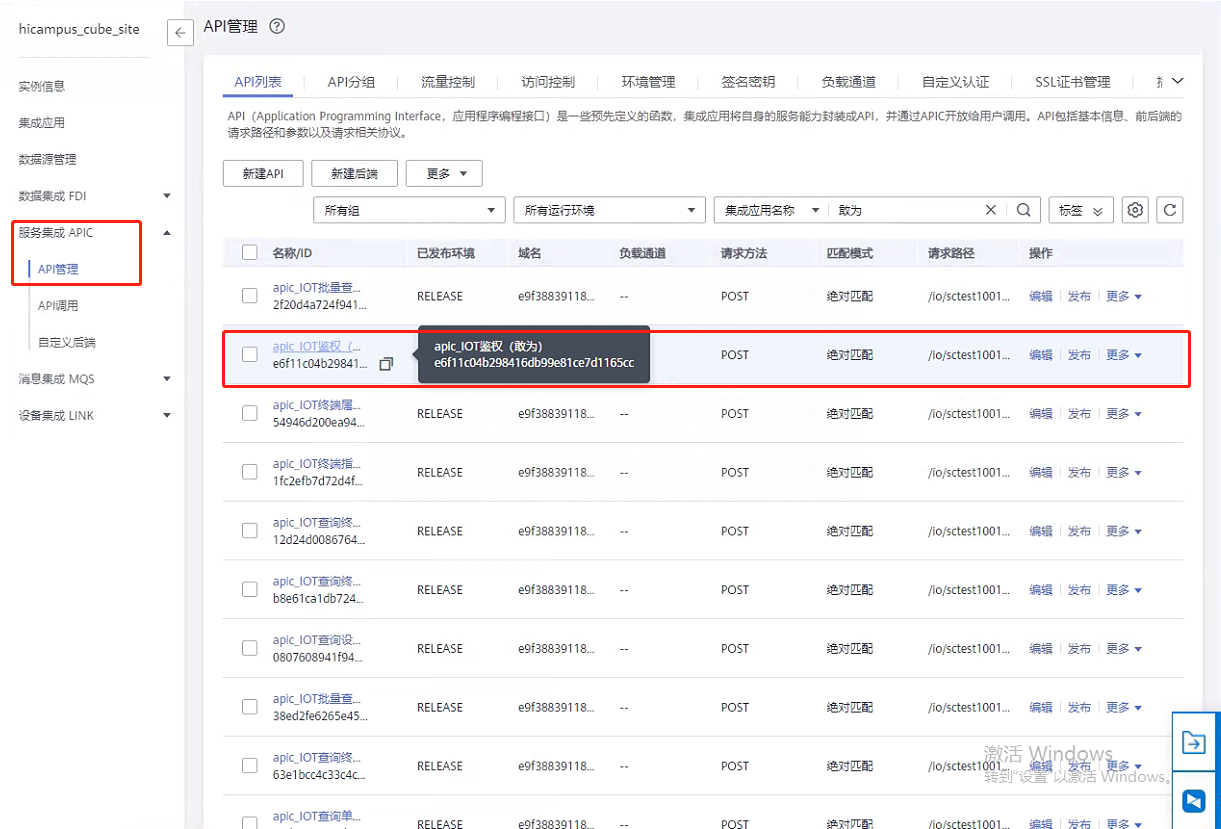Open the 所有组 group dropdown
The width and height of the screenshot is (1221, 829).
[408, 210]
